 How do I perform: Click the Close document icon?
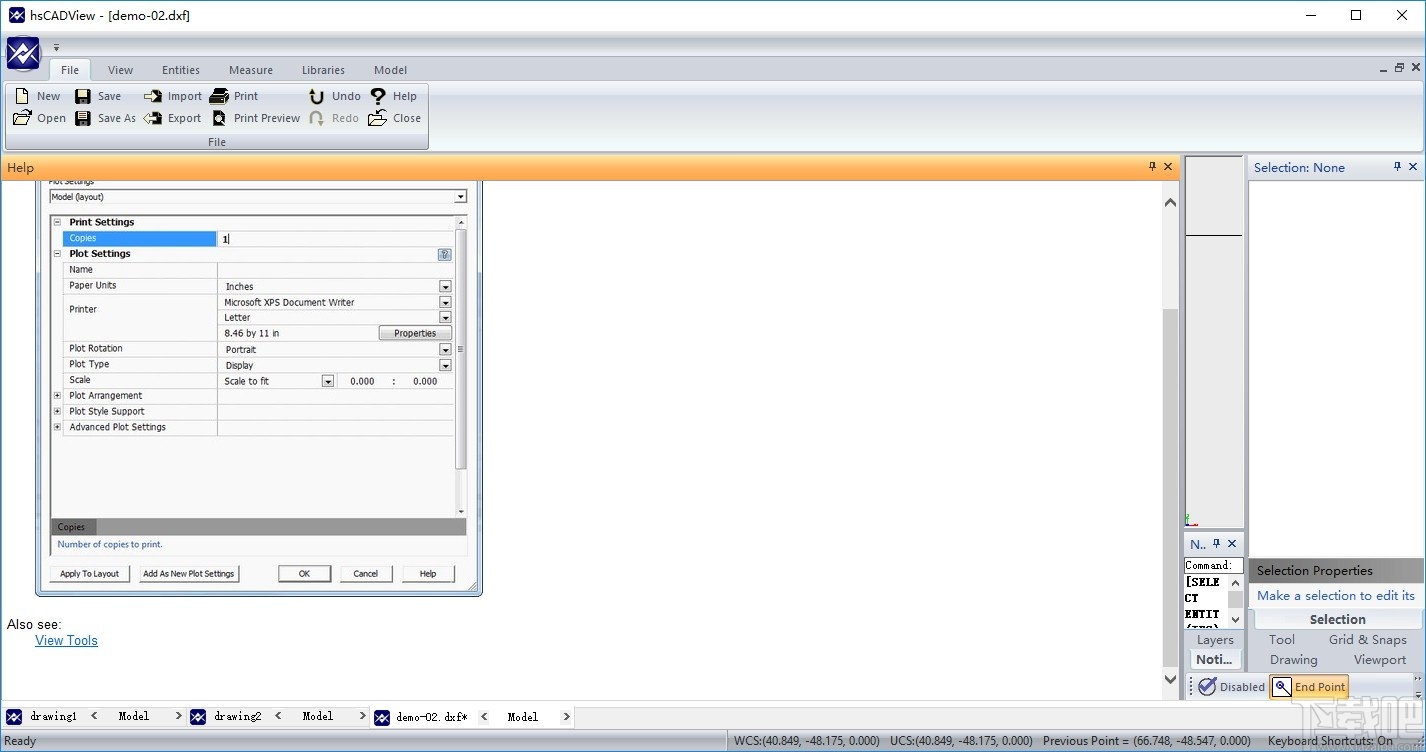tap(377, 118)
